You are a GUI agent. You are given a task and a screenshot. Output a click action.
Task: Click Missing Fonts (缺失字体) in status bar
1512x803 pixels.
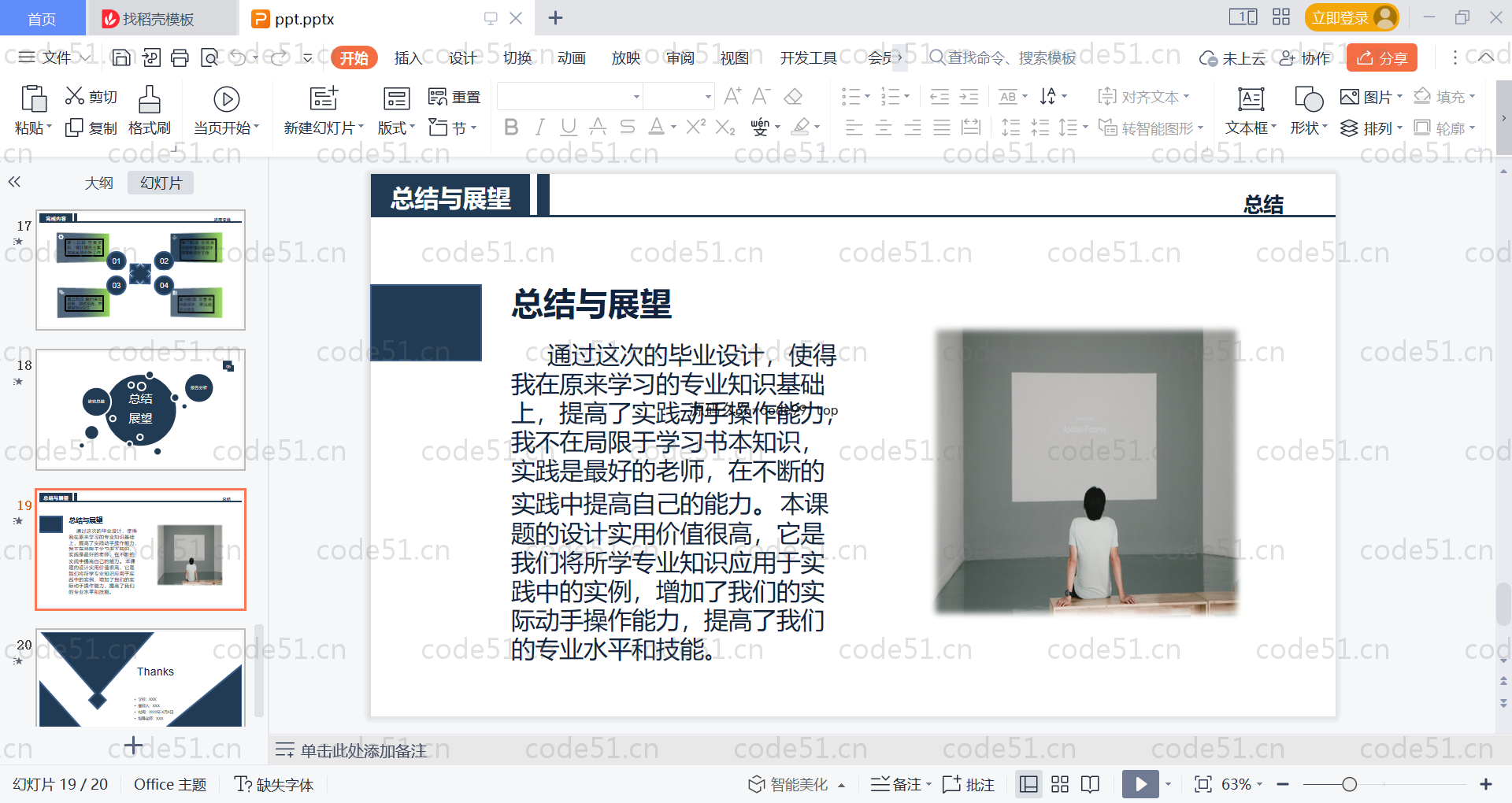[x=274, y=784]
